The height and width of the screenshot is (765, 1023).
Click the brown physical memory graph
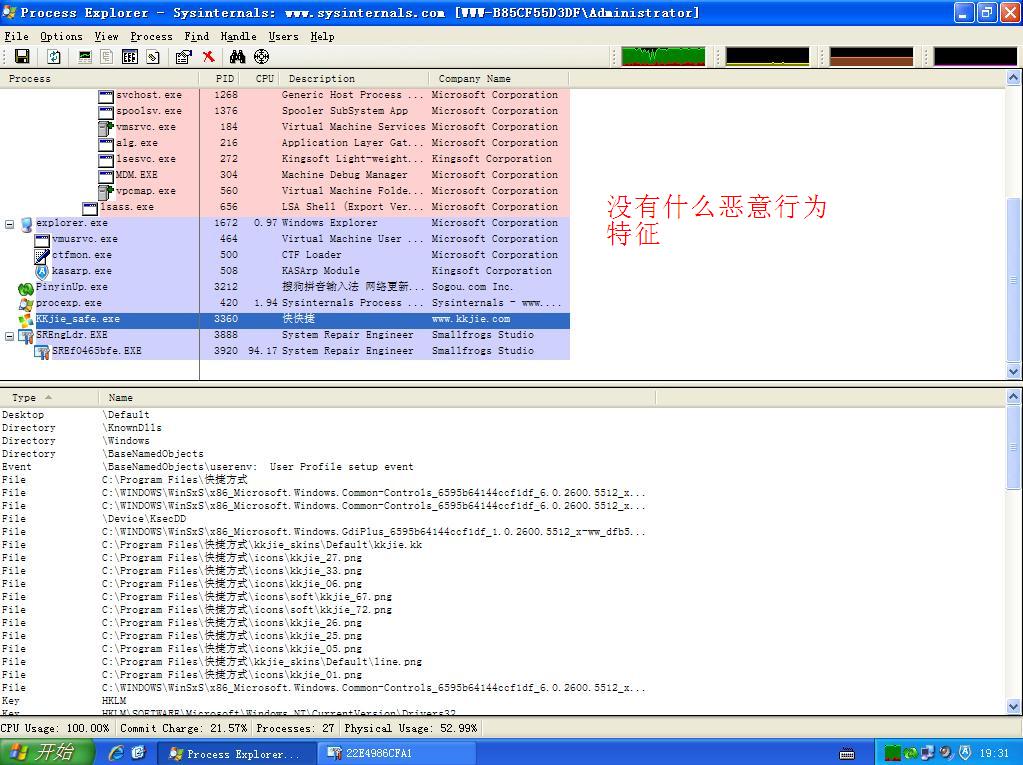tap(871, 57)
